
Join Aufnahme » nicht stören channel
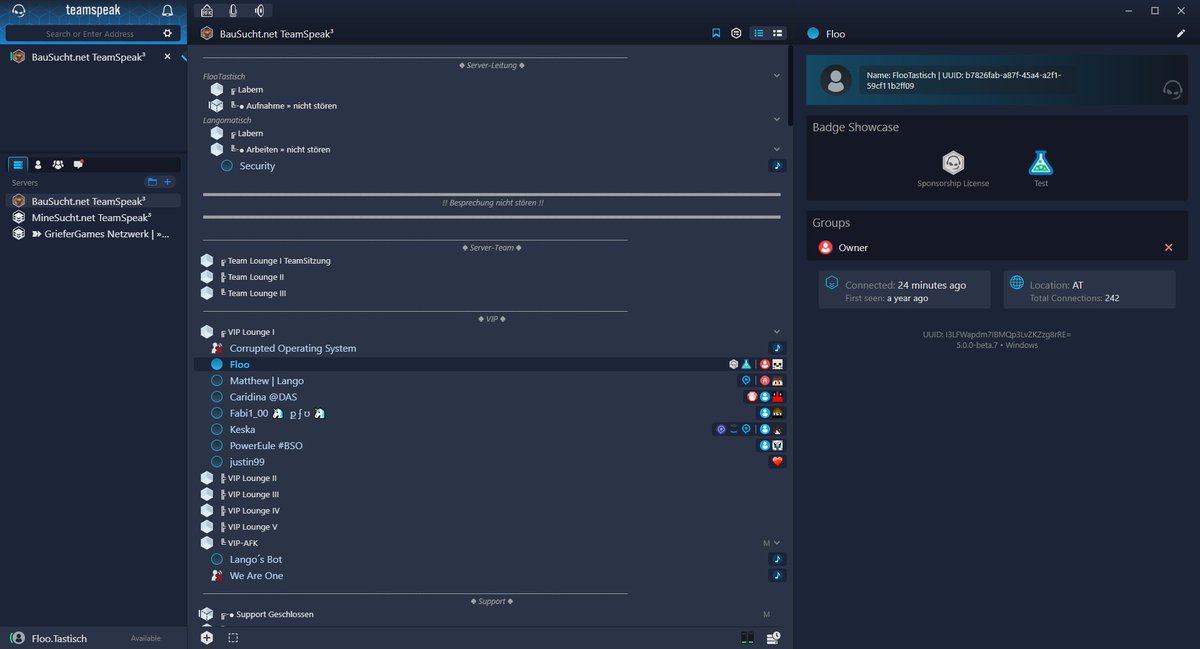pyautogui.click(x=290, y=105)
